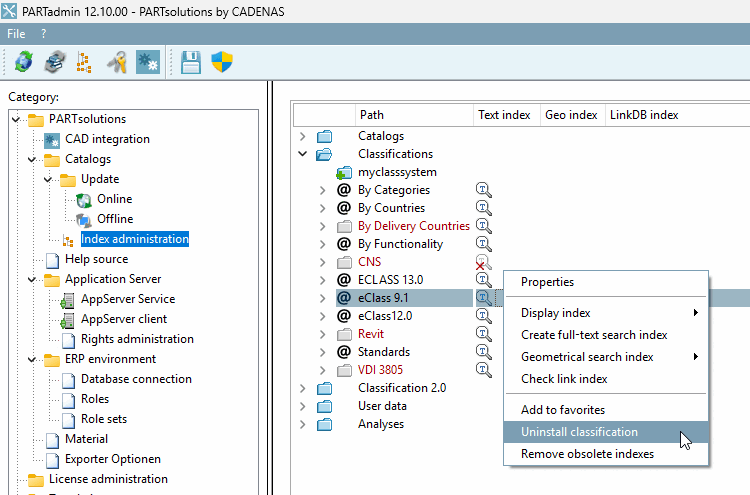Click the gears icon in the toolbar
This screenshot has height=495, width=750.
pyautogui.click(x=148, y=62)
